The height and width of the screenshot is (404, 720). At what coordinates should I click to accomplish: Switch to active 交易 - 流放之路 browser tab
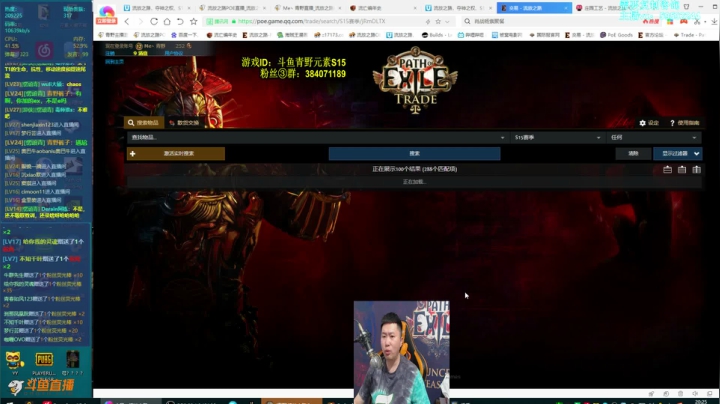coord(534,8)
